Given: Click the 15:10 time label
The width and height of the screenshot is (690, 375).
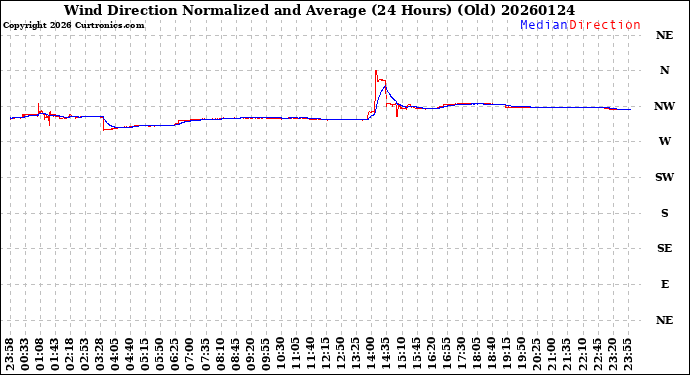Looking at the screenshot, I should pyautogui.click(x=401, y=355).
